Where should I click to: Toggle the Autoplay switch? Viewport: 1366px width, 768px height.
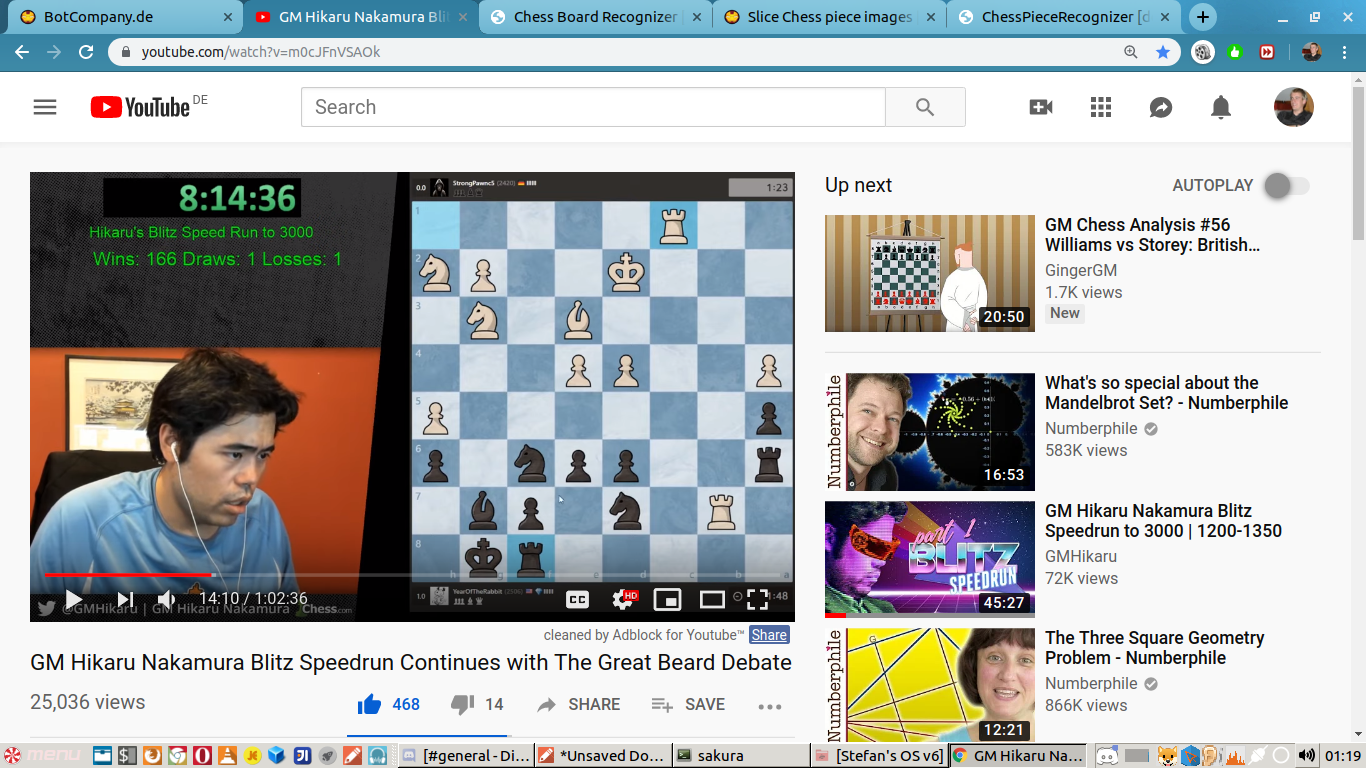point(1286,186)
